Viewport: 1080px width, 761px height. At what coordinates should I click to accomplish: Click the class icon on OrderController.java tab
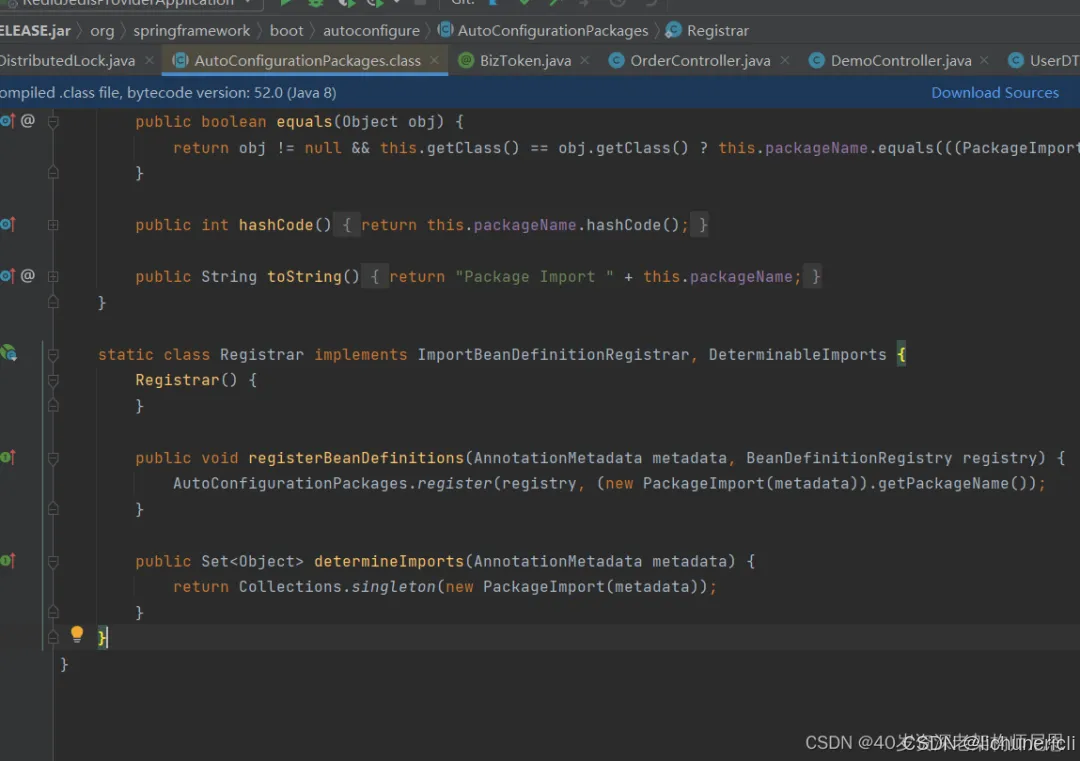click(616, 61)
